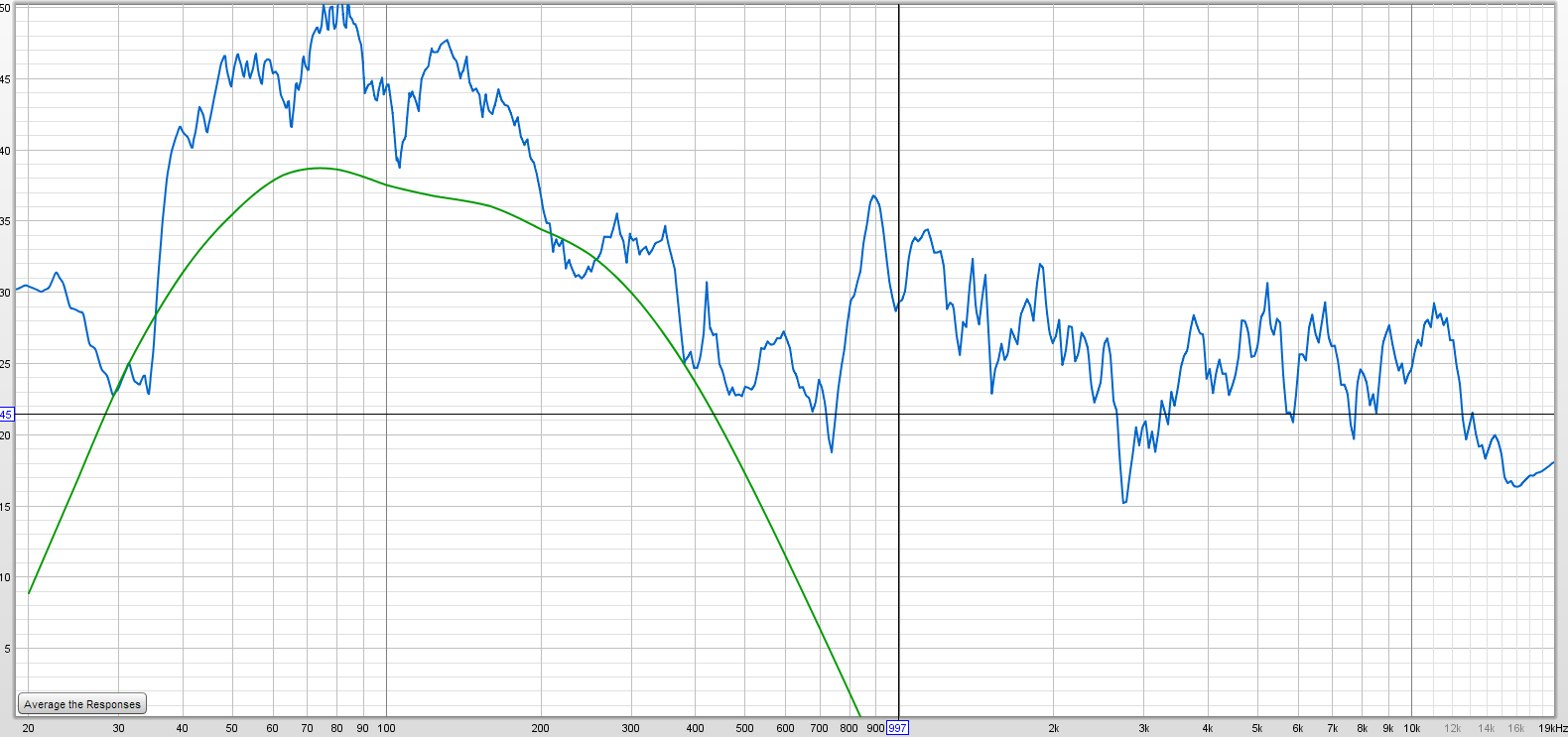Click the Average the Responses button
The height and width of the screenshot is (737, 1568).
point(82,704)
